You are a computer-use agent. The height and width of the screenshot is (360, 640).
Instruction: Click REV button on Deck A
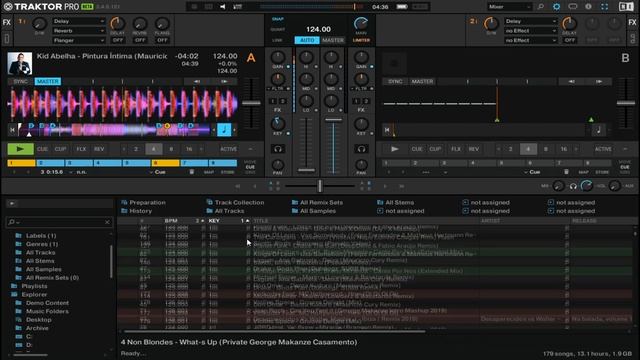pos(99,149)
